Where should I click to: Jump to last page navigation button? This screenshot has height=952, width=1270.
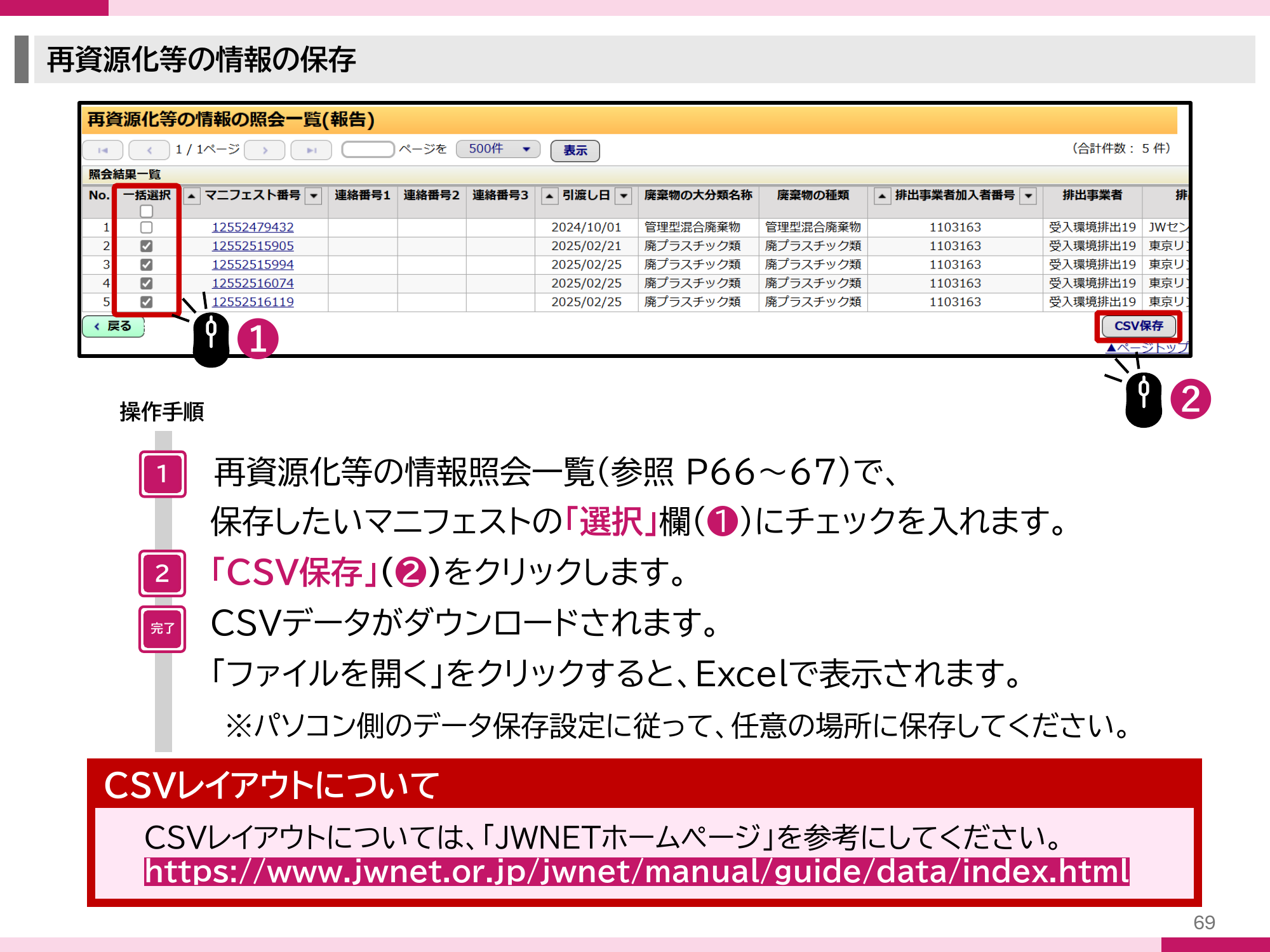pos(311,150)
